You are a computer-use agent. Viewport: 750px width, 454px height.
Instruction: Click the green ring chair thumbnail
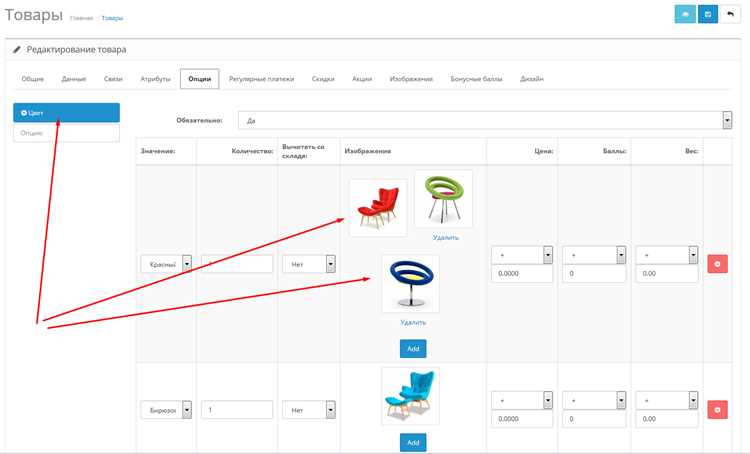(443, 199)
